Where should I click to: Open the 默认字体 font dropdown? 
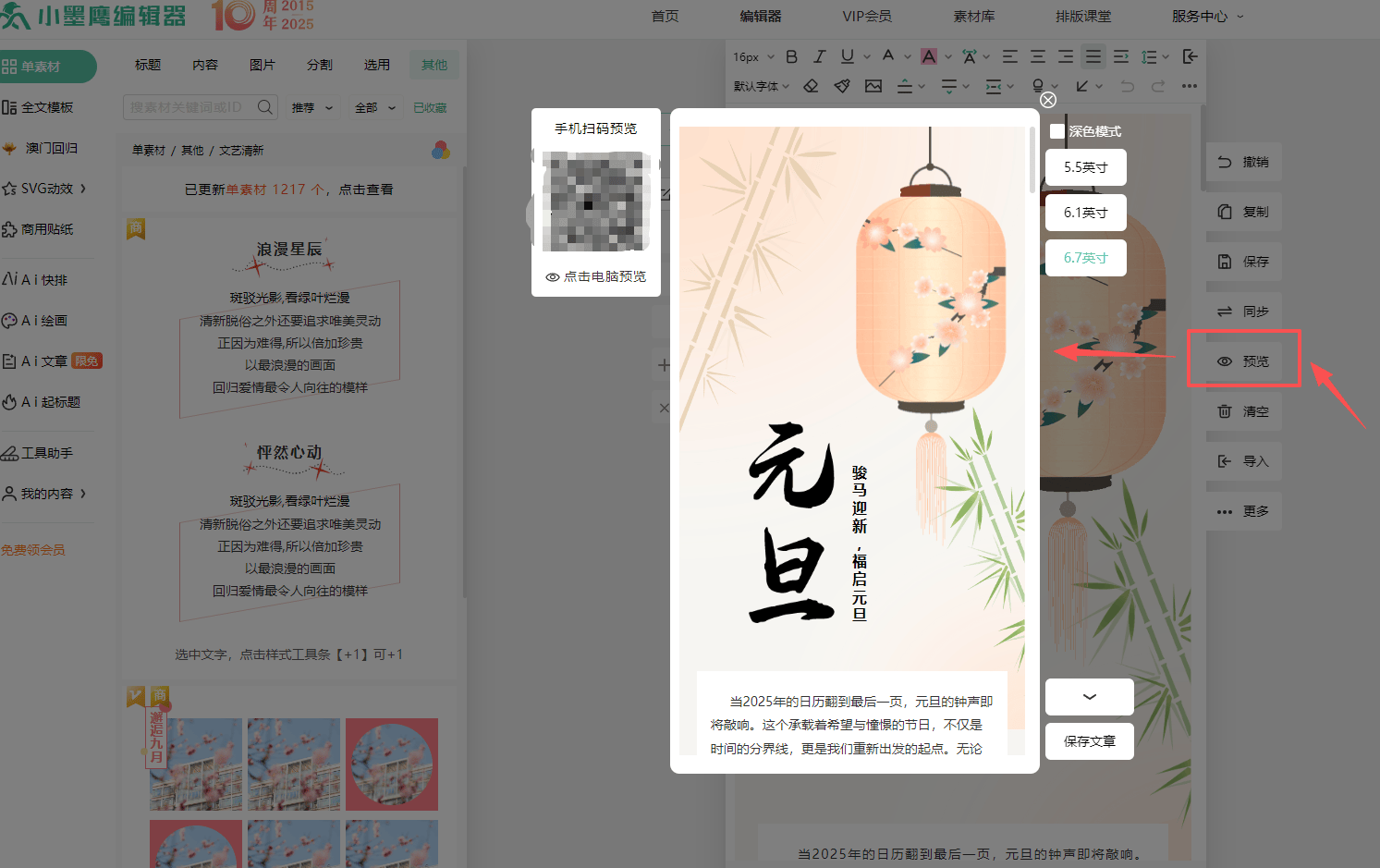[x=762, y=86]
